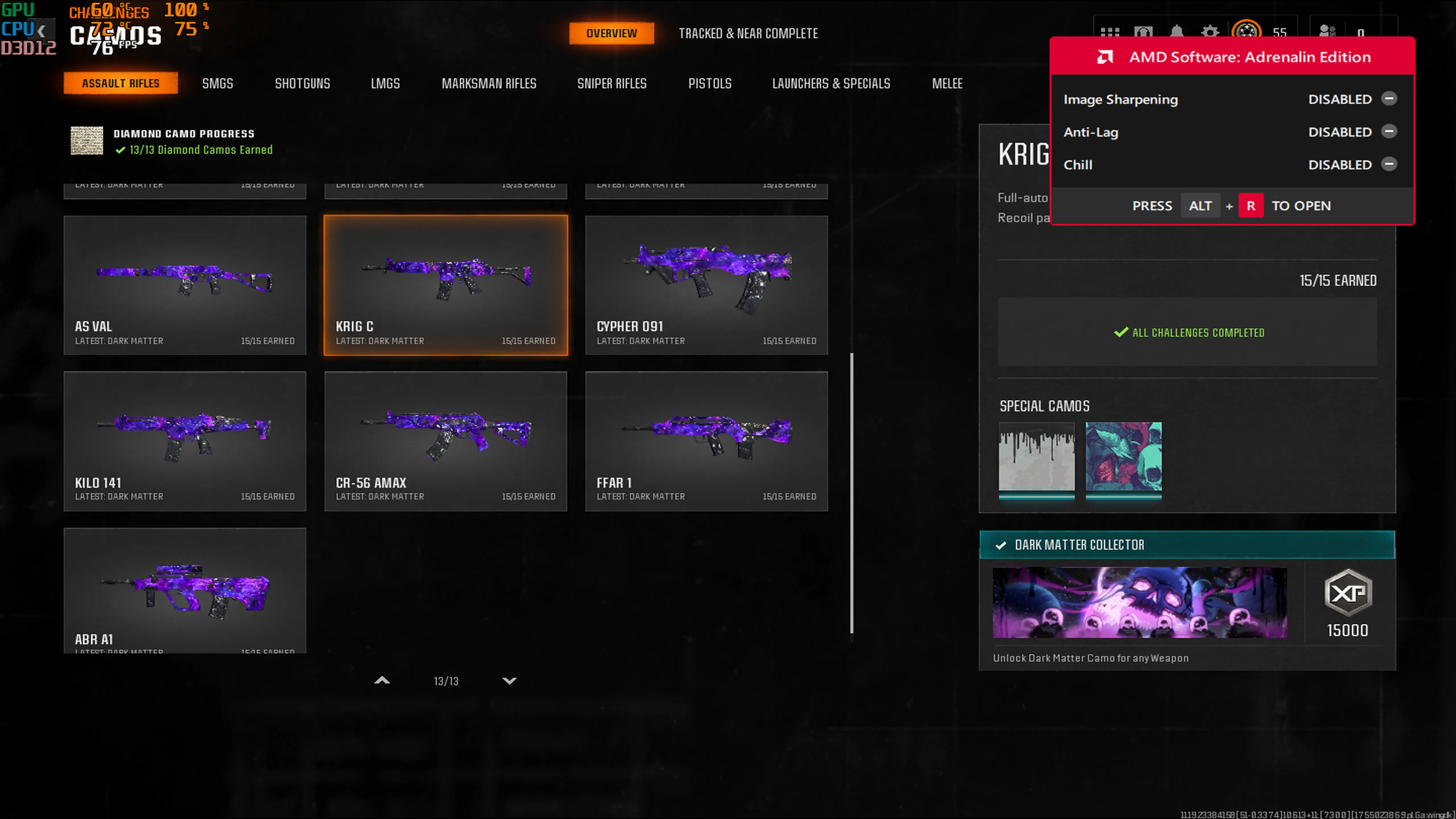Toggle Image Sharpening disabled button
Image resolution: width=1456 pixels, height=819 pixels.
click(1389, 99)
